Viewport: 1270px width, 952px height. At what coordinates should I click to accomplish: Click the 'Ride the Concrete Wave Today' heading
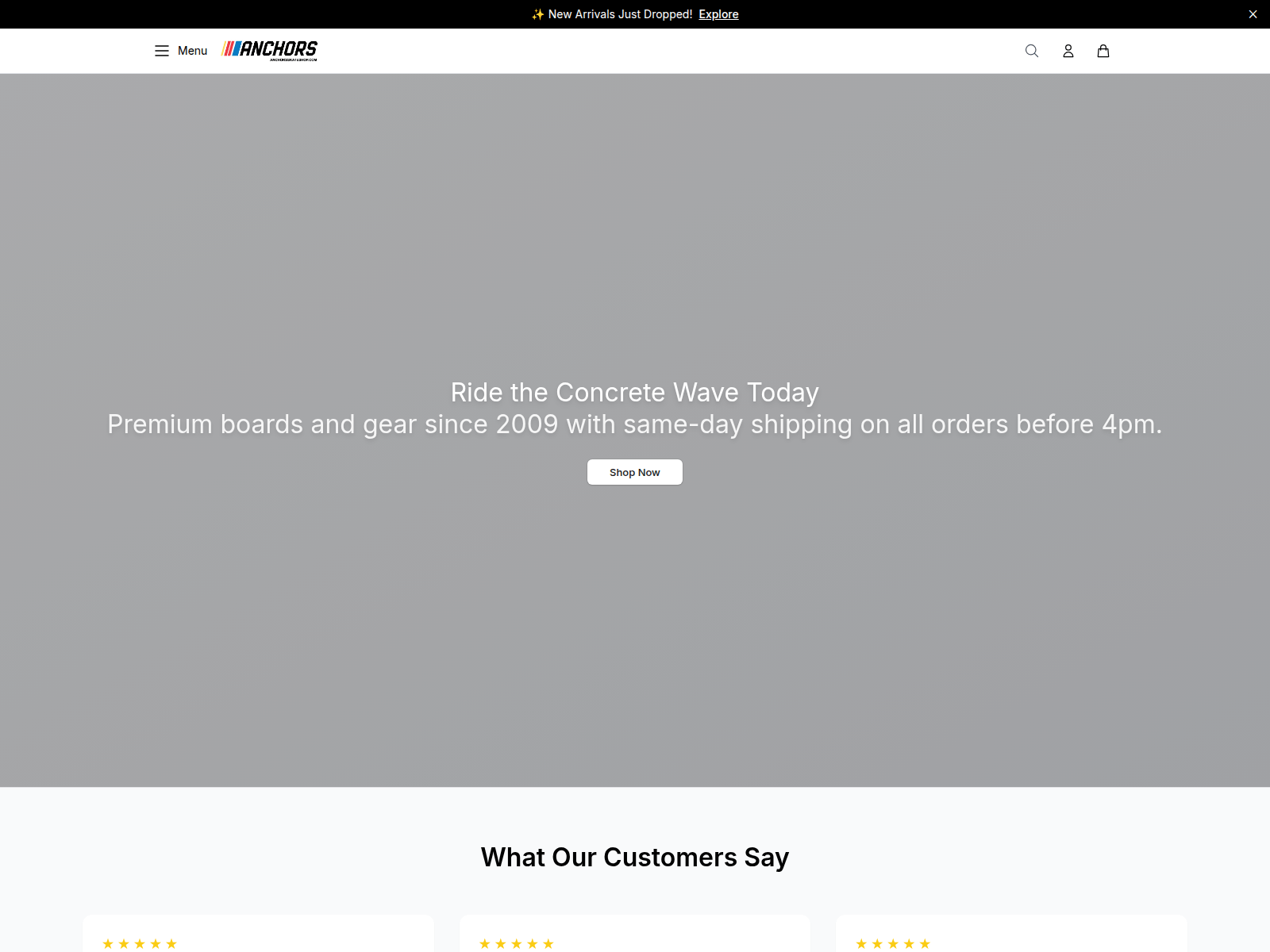coord(635,393)
